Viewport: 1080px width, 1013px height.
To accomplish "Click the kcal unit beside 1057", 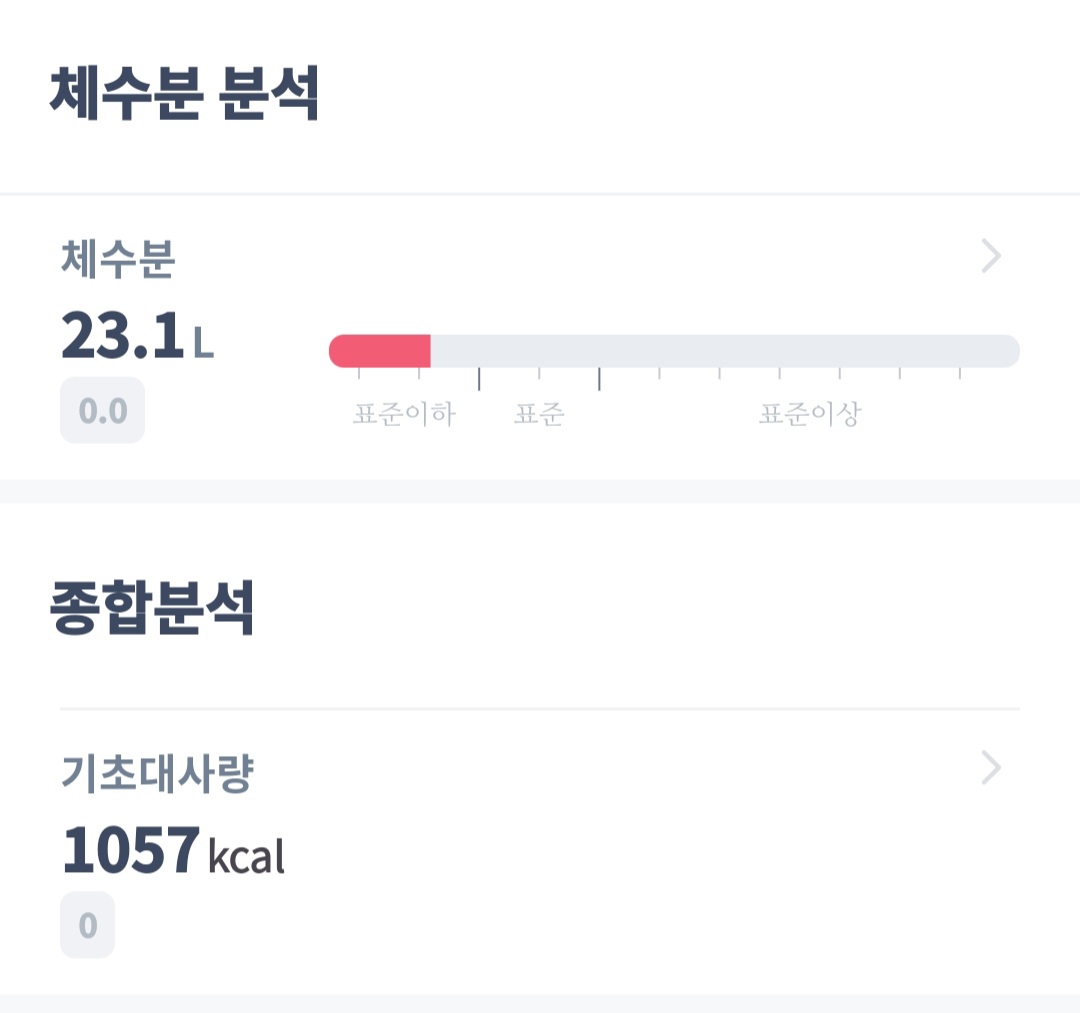I will 246,857.
